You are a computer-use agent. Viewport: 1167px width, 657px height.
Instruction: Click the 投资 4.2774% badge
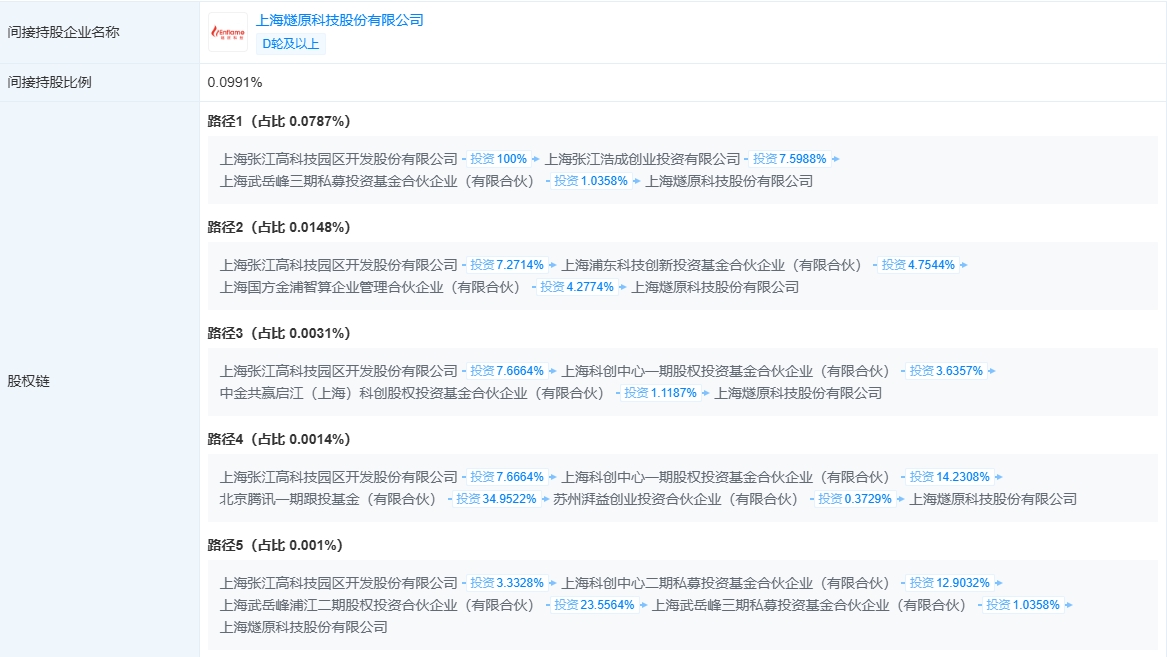point(577,288)
